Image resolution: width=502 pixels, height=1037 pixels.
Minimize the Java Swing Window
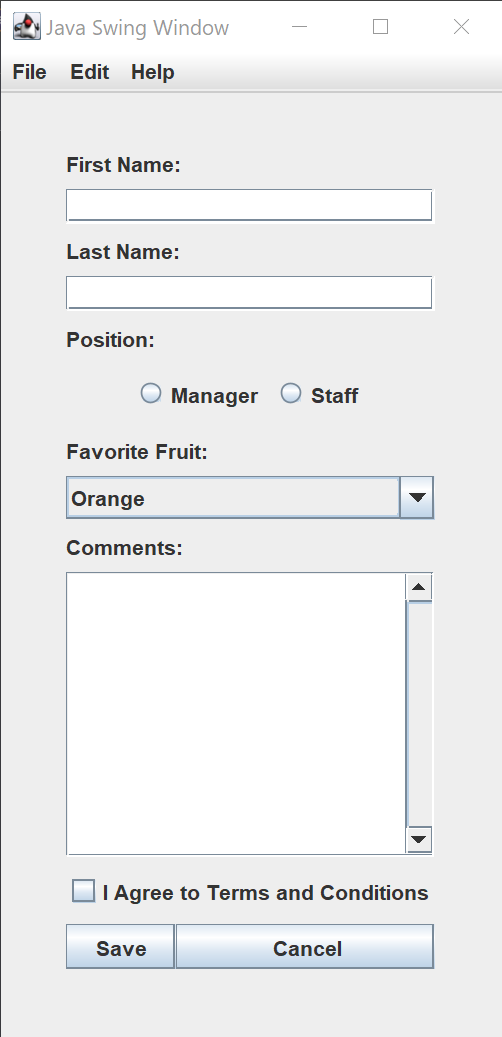300,27
